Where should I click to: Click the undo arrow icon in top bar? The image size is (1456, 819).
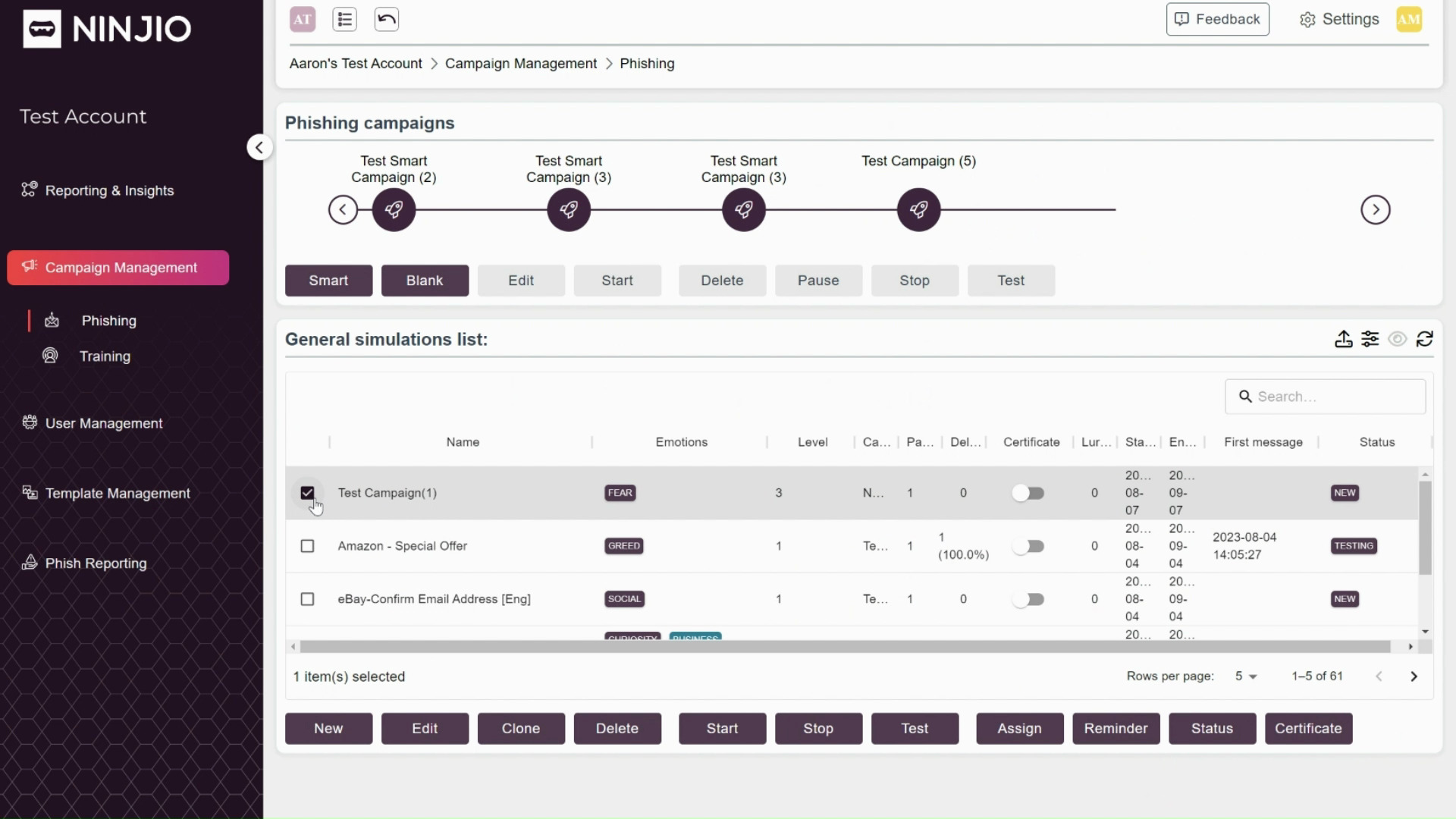386,20
